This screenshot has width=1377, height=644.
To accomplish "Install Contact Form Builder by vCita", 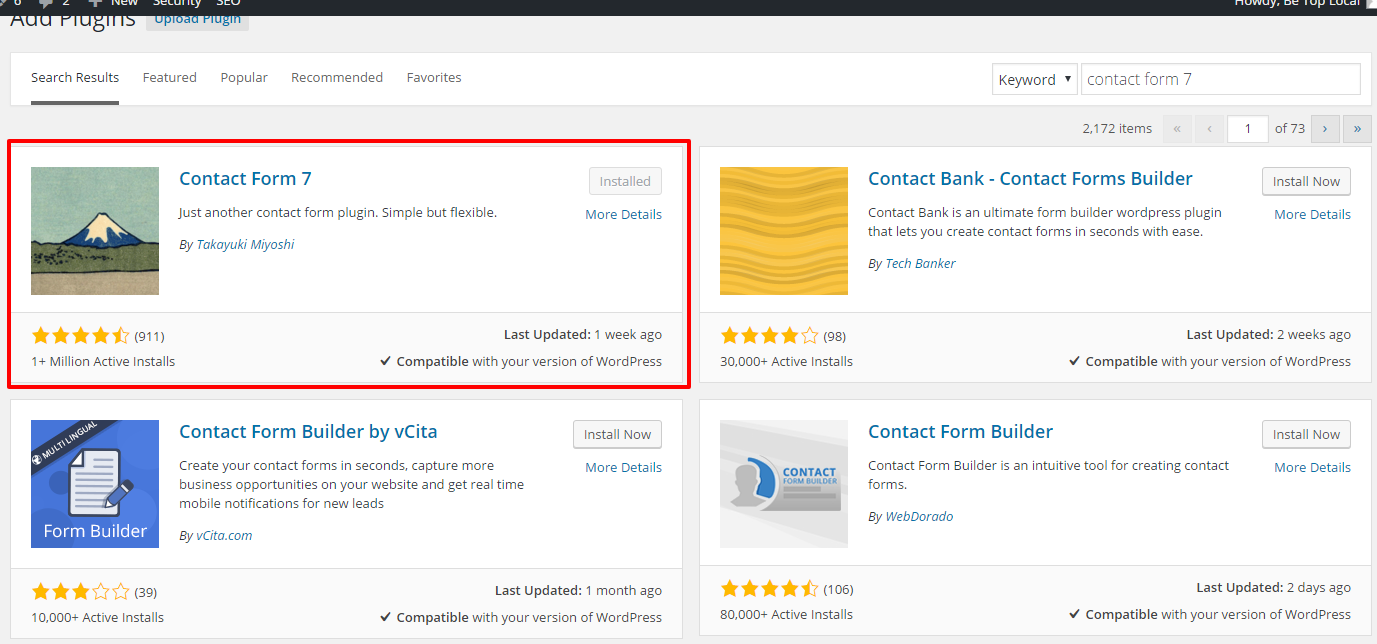I will pyautogui.click(x=617, y=434).
